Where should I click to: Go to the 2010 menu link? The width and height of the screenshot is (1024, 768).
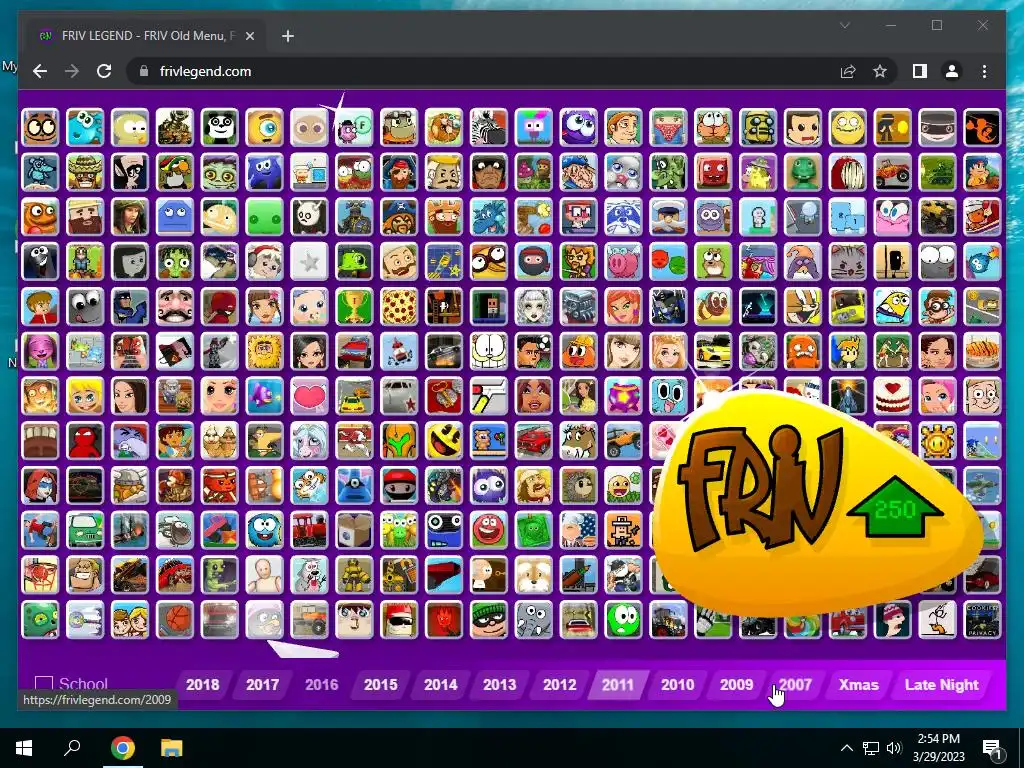pyautogui.click(x=677, y=684)
